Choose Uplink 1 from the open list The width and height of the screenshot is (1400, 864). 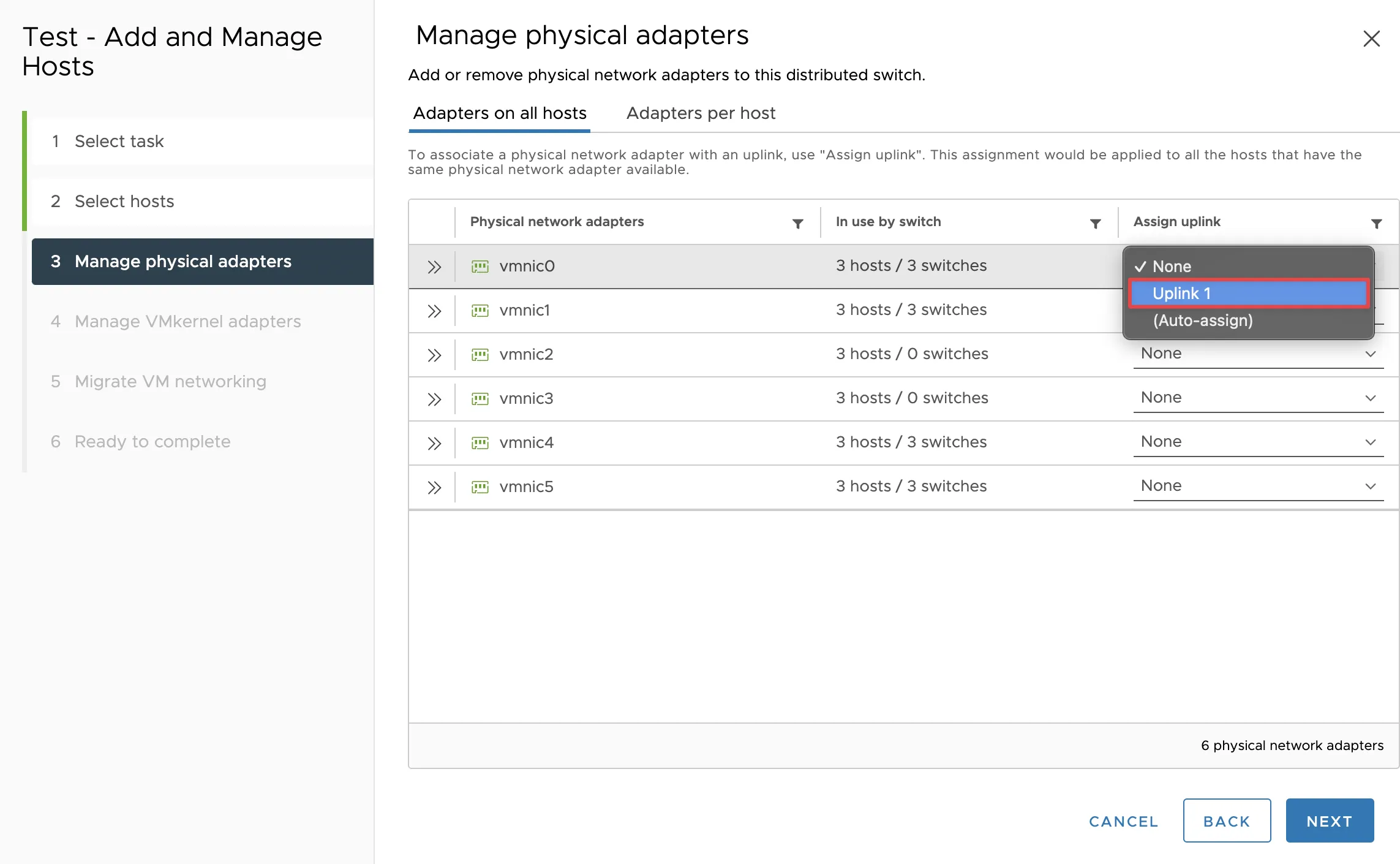pos(1248,294)
